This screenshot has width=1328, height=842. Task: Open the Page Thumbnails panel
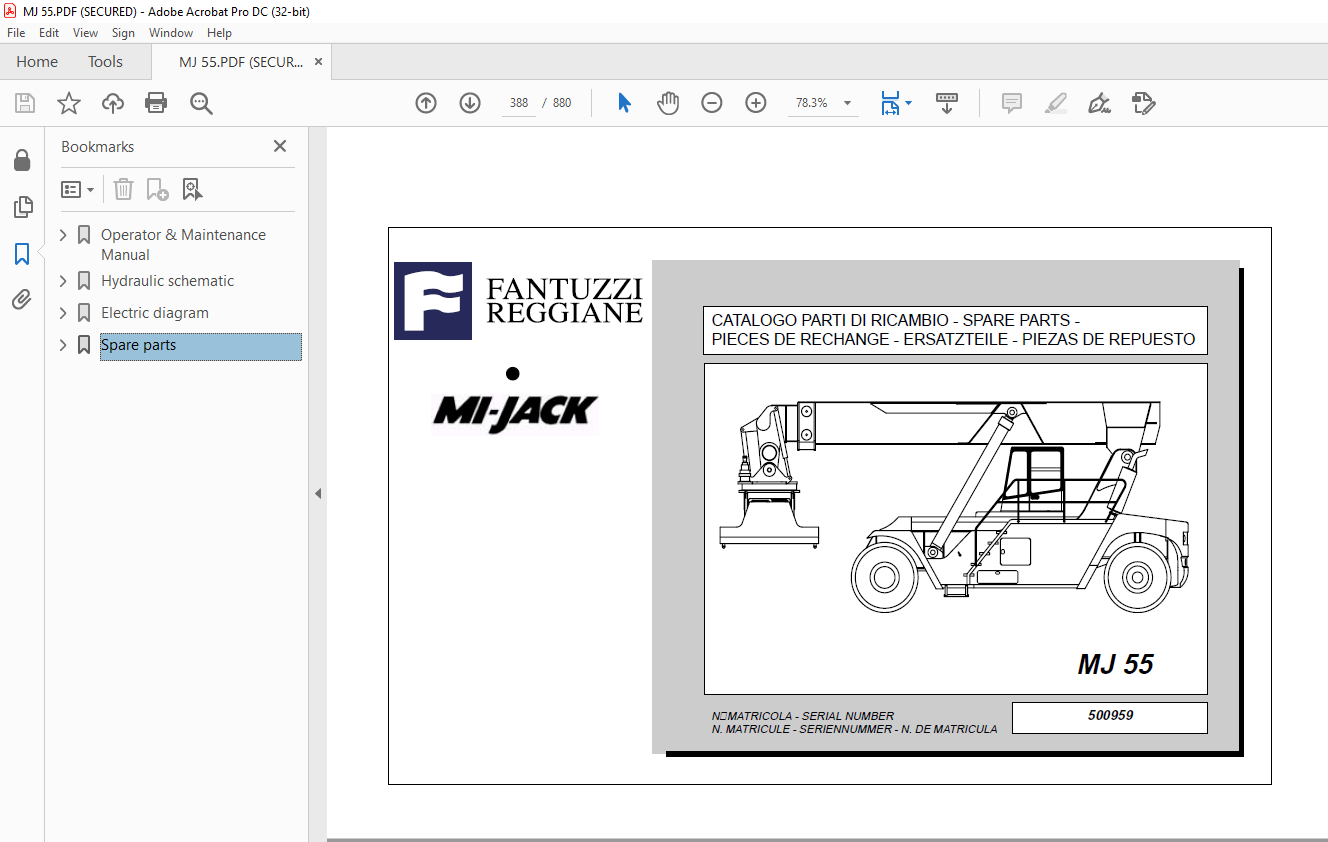point(22,207)
